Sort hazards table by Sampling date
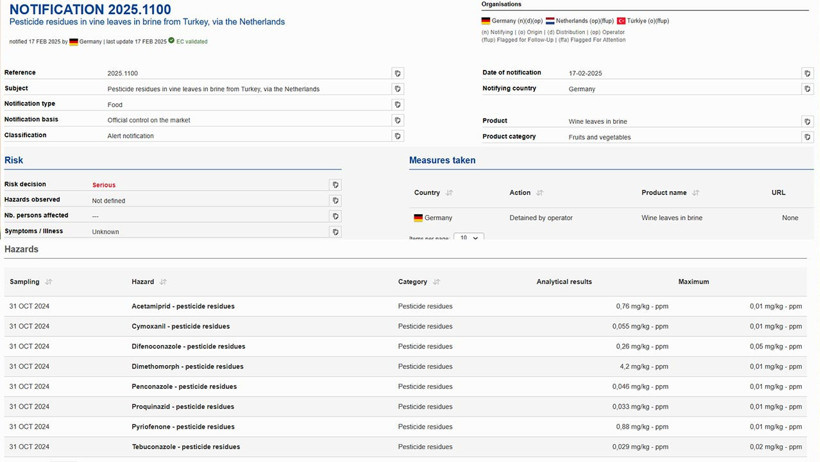 tap(48, 282)
